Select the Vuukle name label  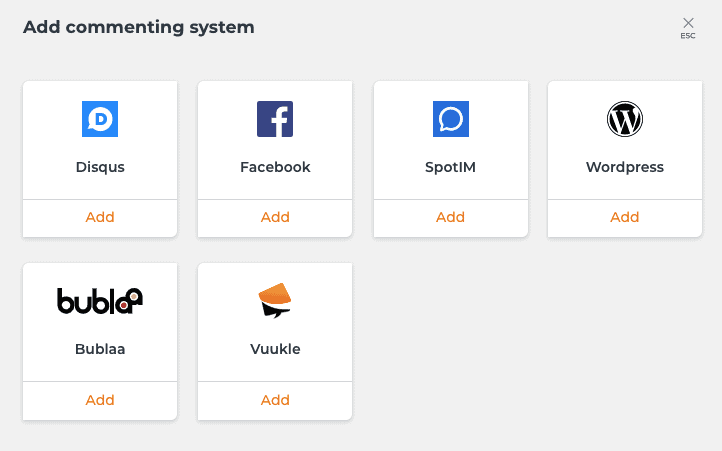(275, 349)
